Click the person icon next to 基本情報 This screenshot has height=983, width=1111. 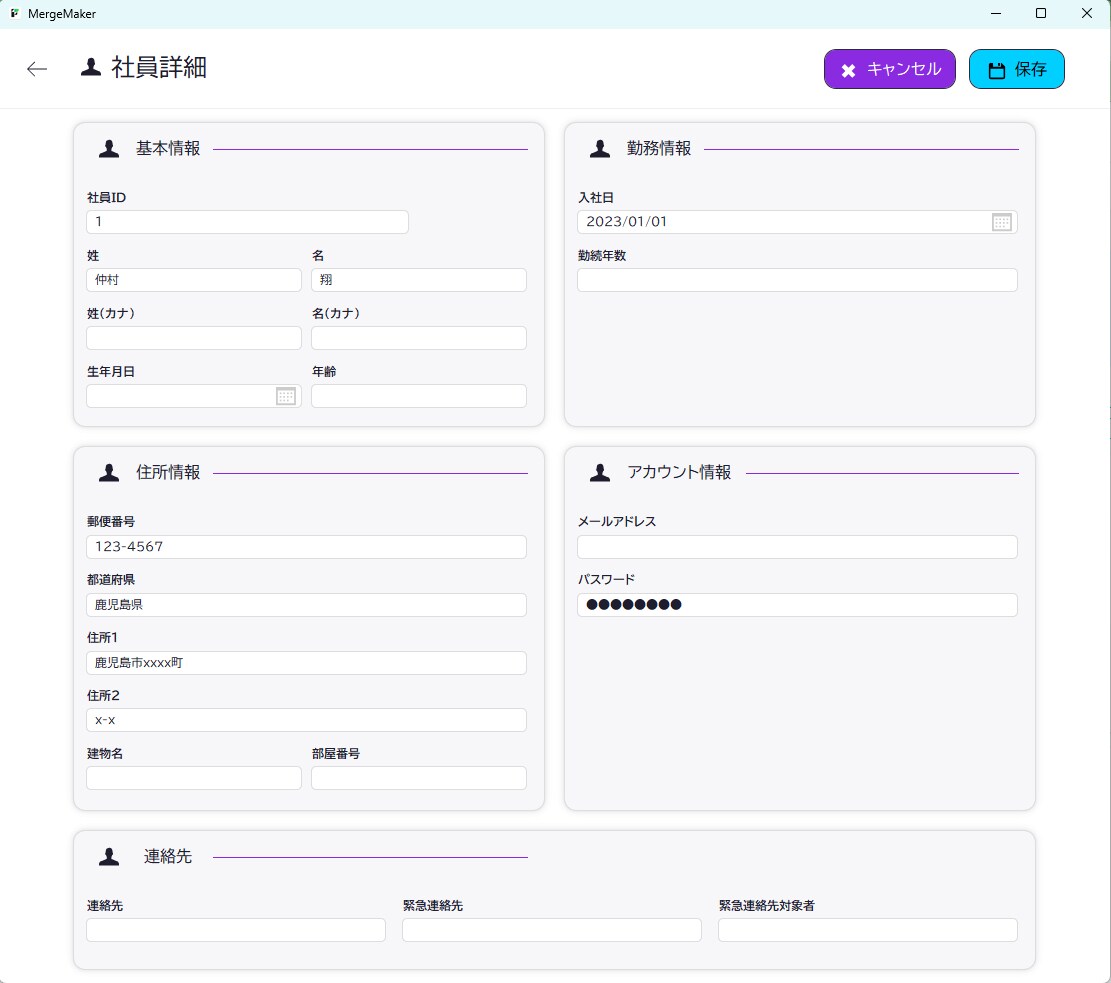click(108, 149)
